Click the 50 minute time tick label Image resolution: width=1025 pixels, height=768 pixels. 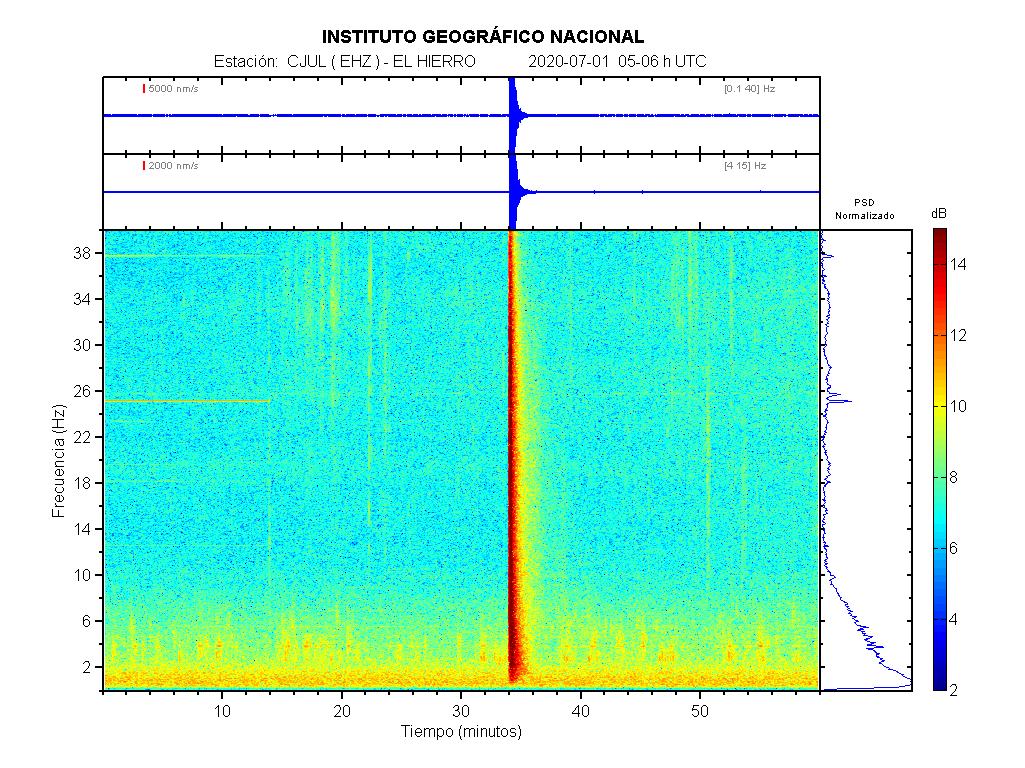point(700,711)
